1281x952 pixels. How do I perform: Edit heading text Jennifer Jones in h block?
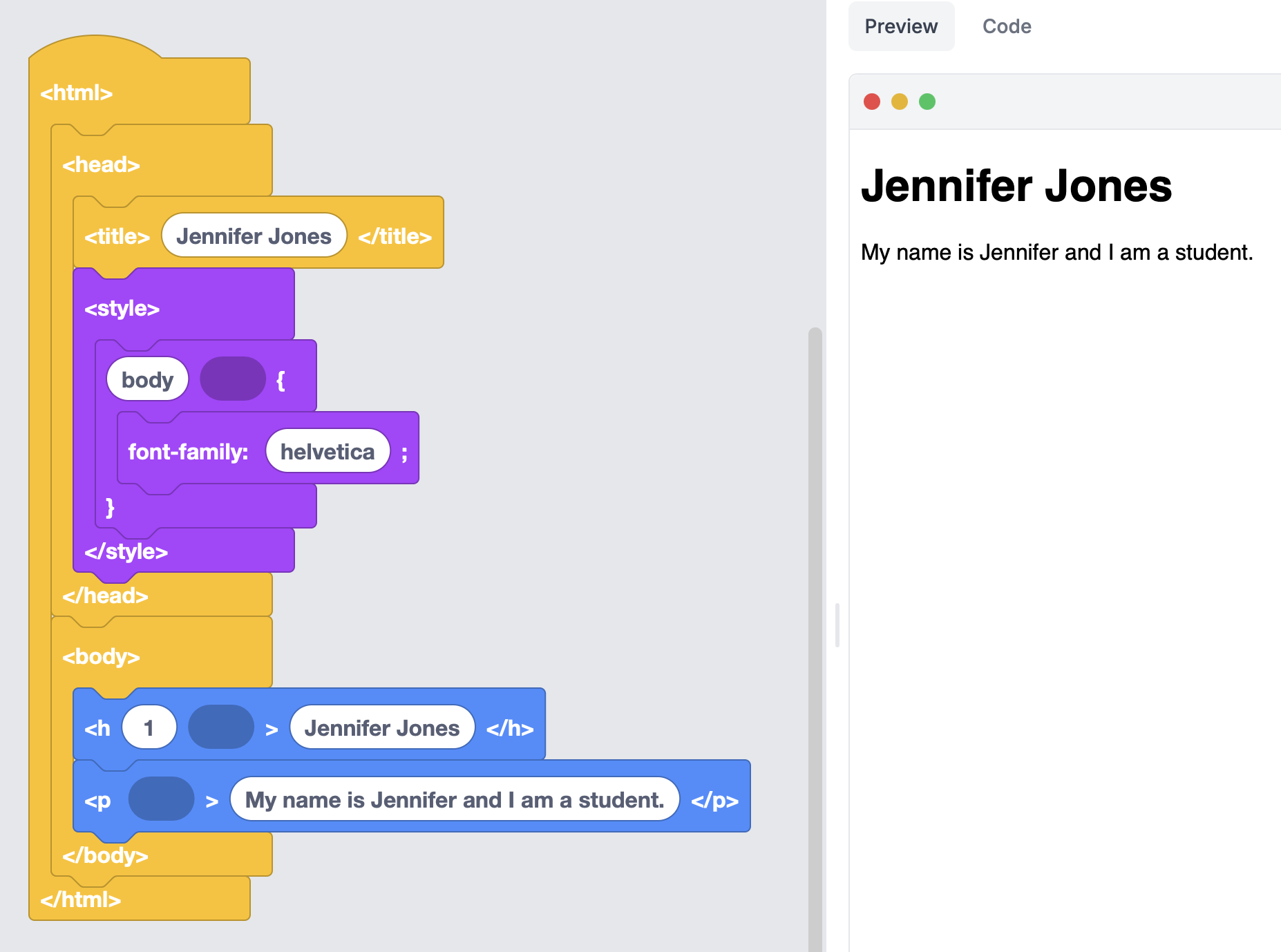click(x=382, y=727)
